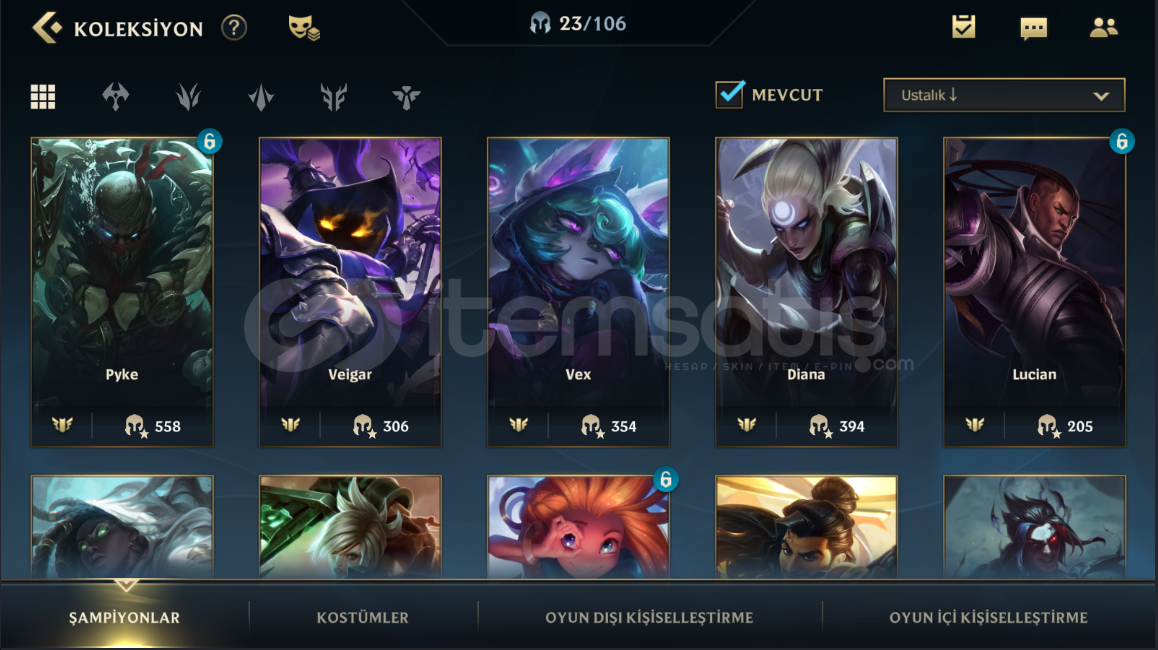Image resolution: width=1158 pixels, height=650 pixels.
Task: Open Oyun Dışı Kişiselleştirme tab
Action: pos(649,618)
